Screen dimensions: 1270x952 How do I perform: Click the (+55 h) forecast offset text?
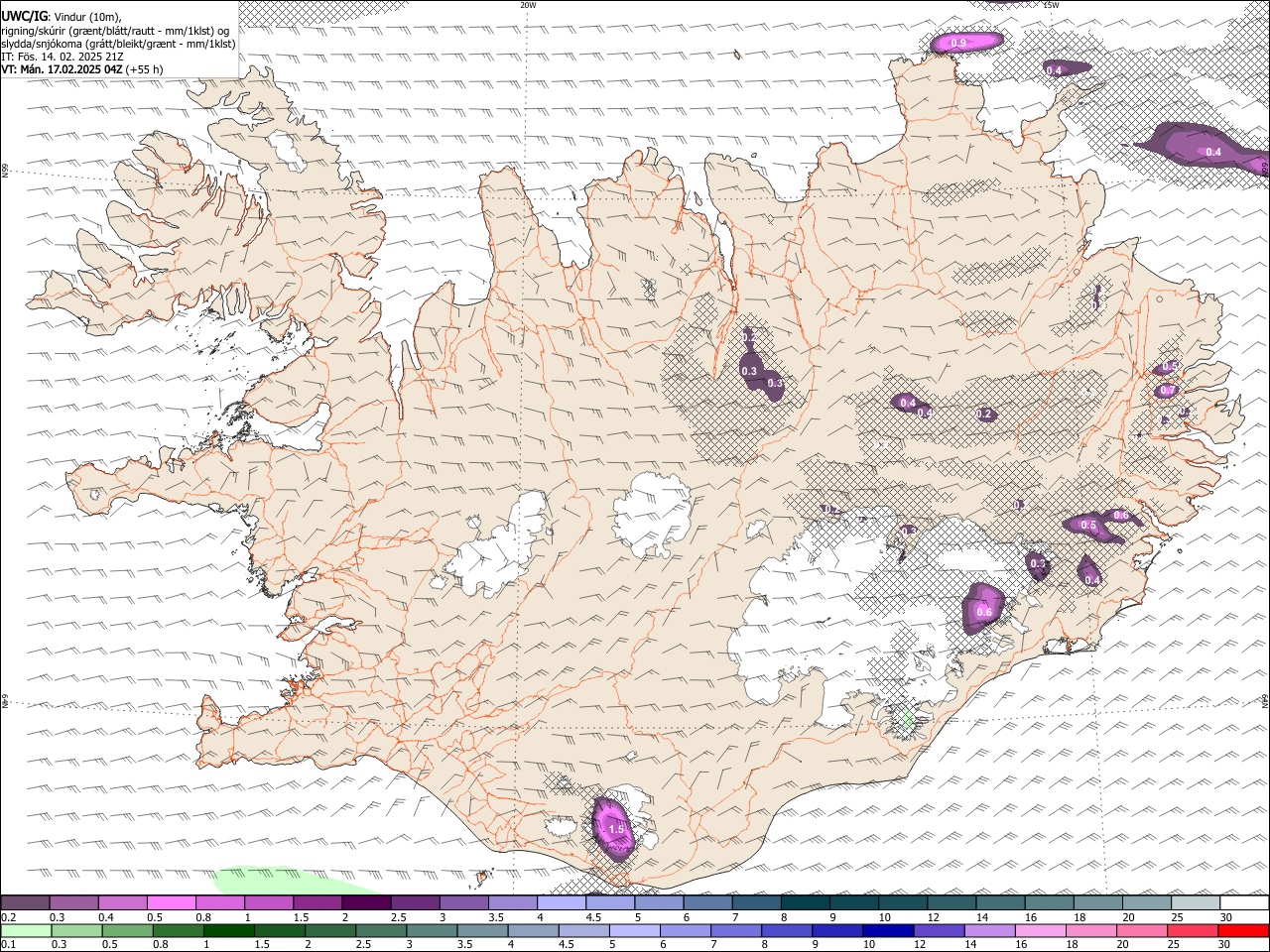click(145, 70)
